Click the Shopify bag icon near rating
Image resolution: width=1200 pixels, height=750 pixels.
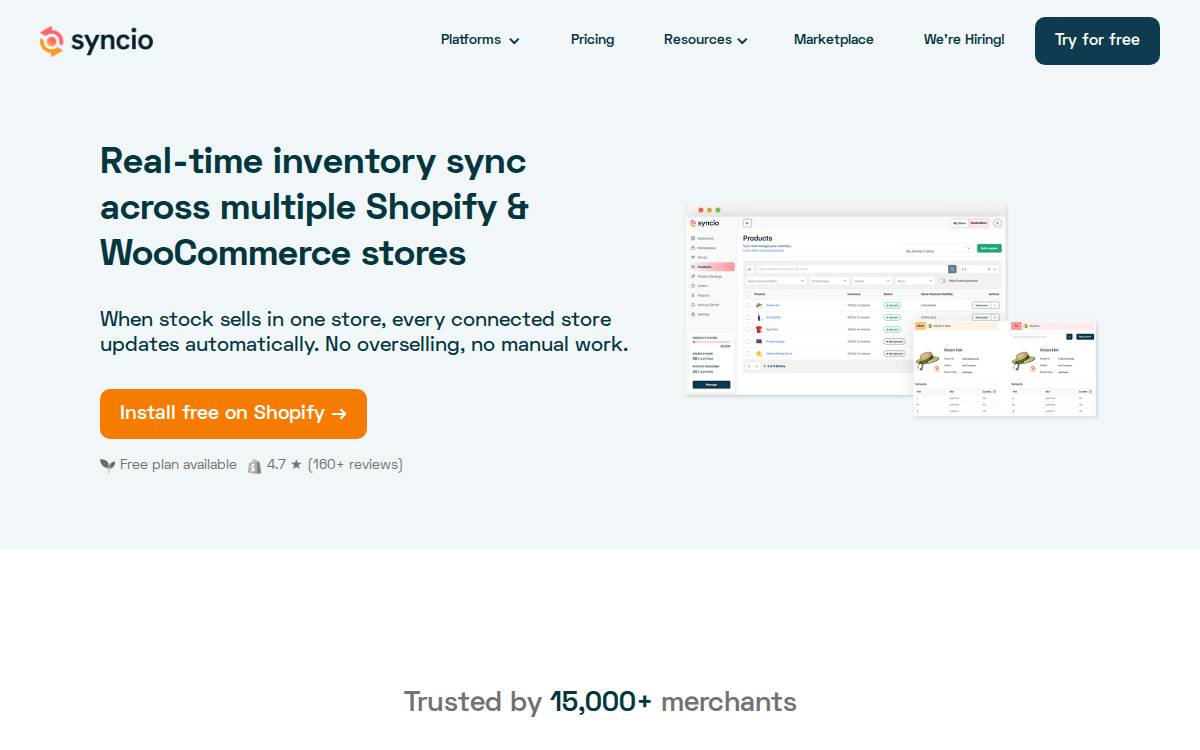pyautogui.click(x=255, y=465)
